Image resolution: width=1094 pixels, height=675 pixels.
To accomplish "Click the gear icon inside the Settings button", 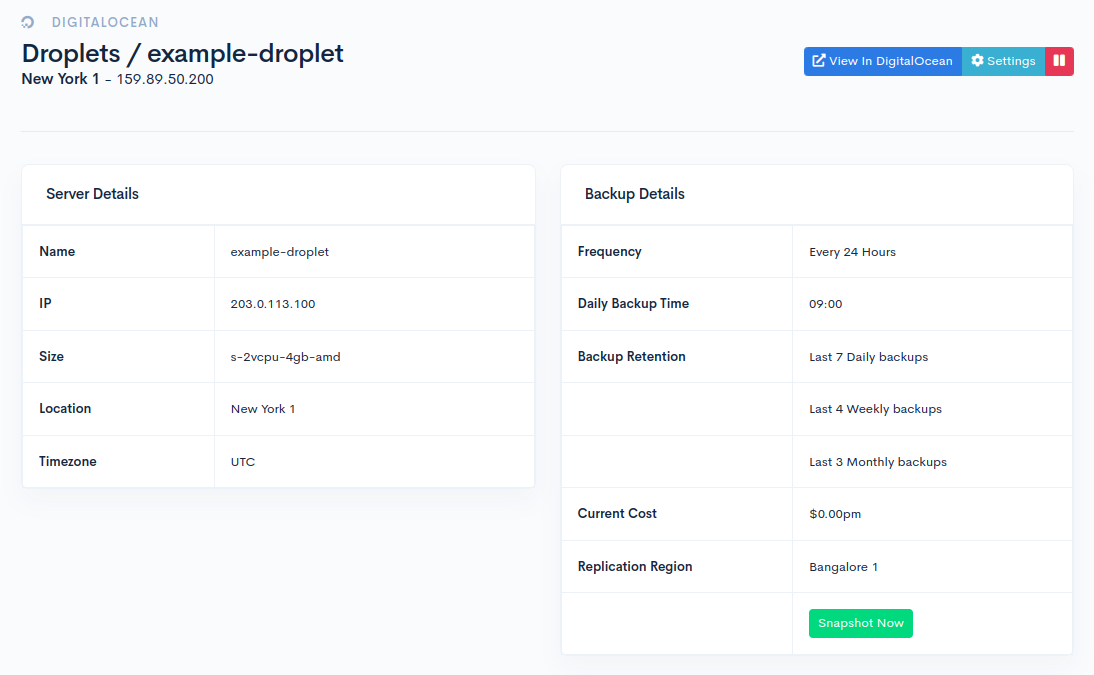I will pyautogui.click(x=978, y=61).
